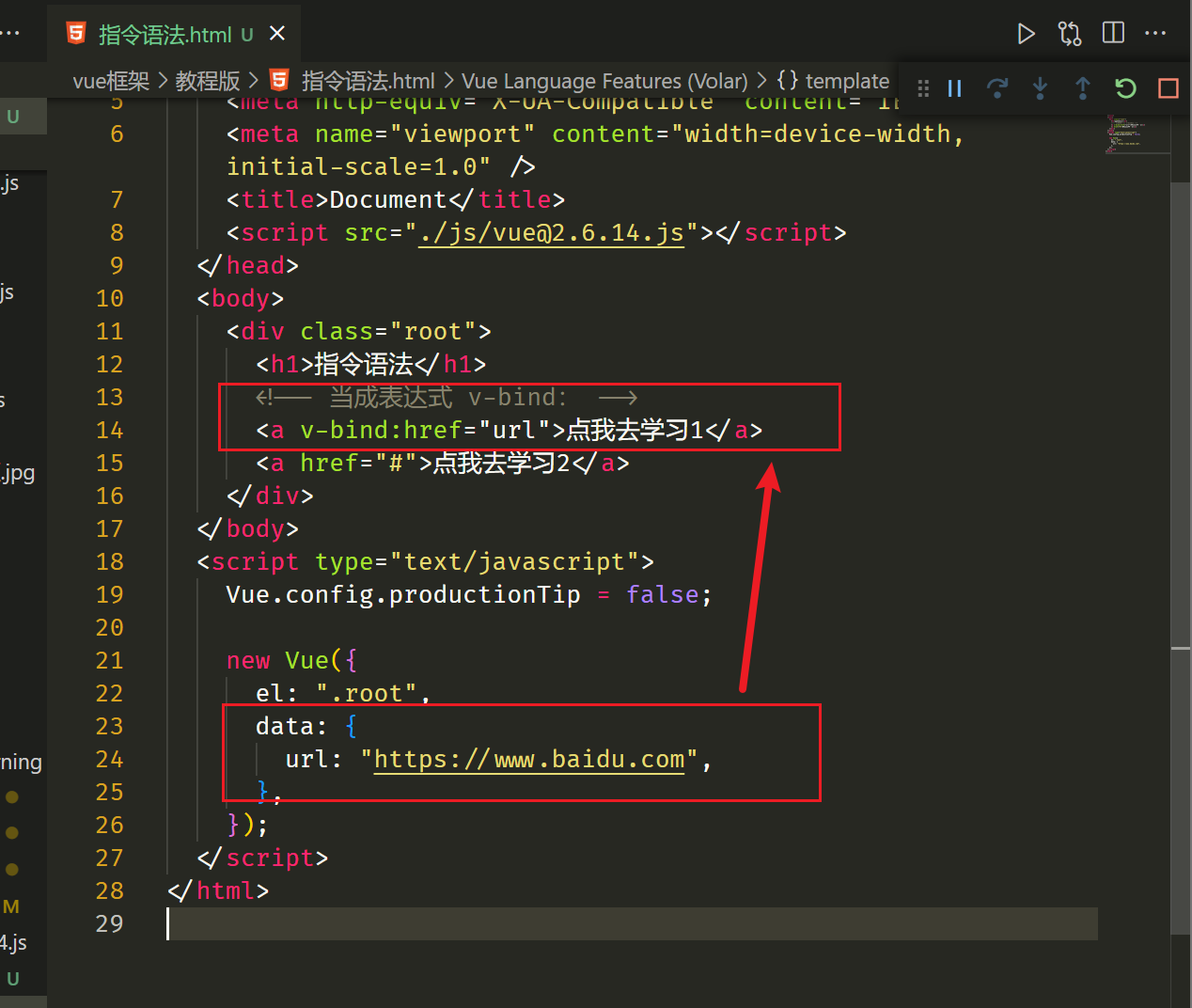Select the 指令语法.html editor tab
Viewport: 1192px width, 1008px height.
click(174, 34)
